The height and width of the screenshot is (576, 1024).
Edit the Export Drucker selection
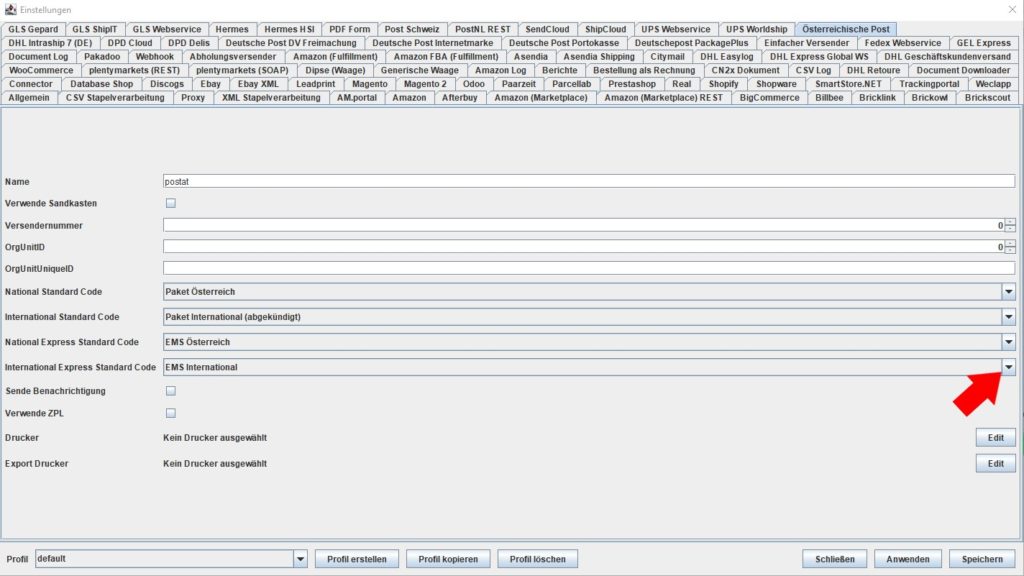995,464
